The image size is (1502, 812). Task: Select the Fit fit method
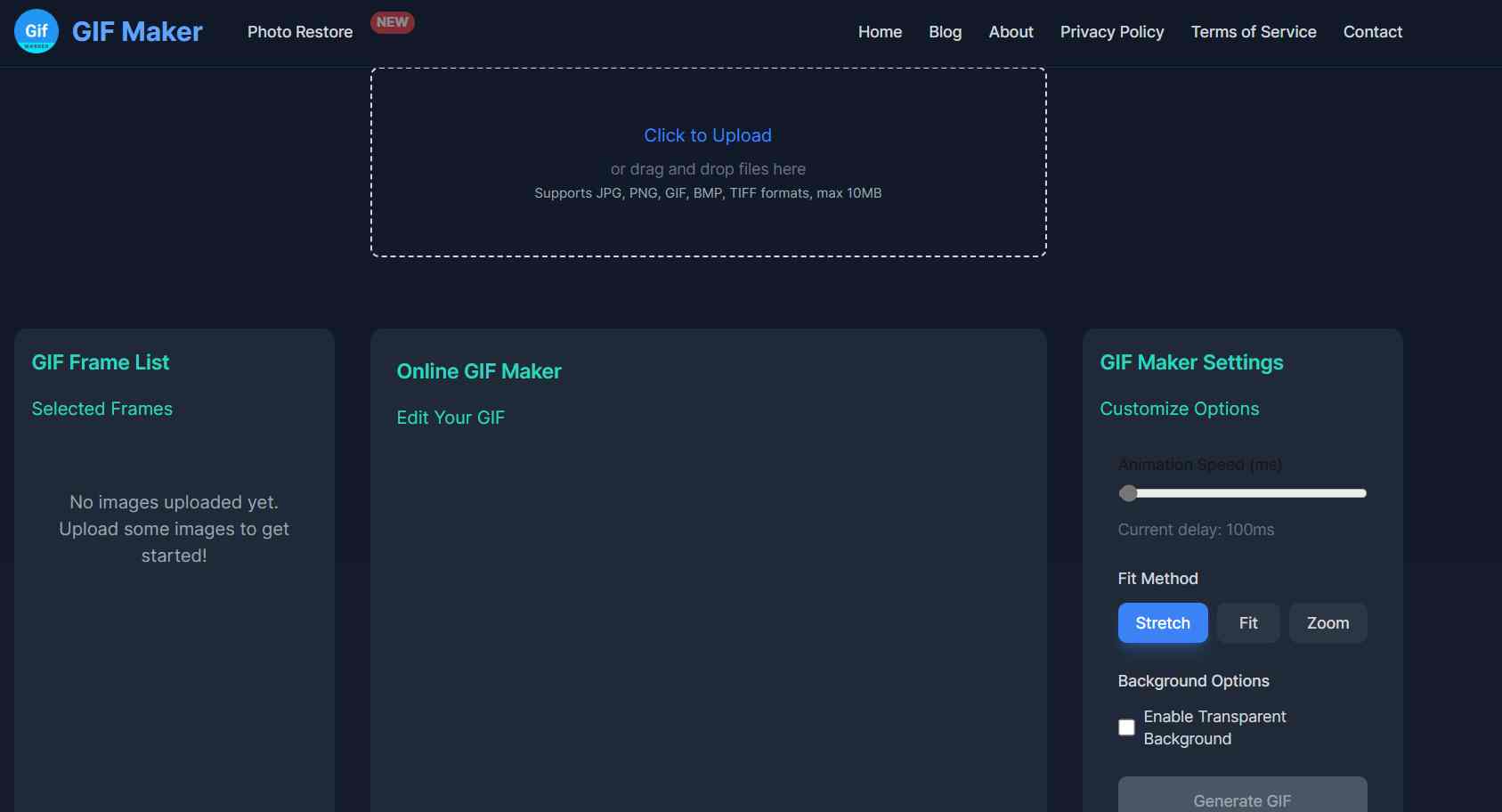click(1247, 623)
